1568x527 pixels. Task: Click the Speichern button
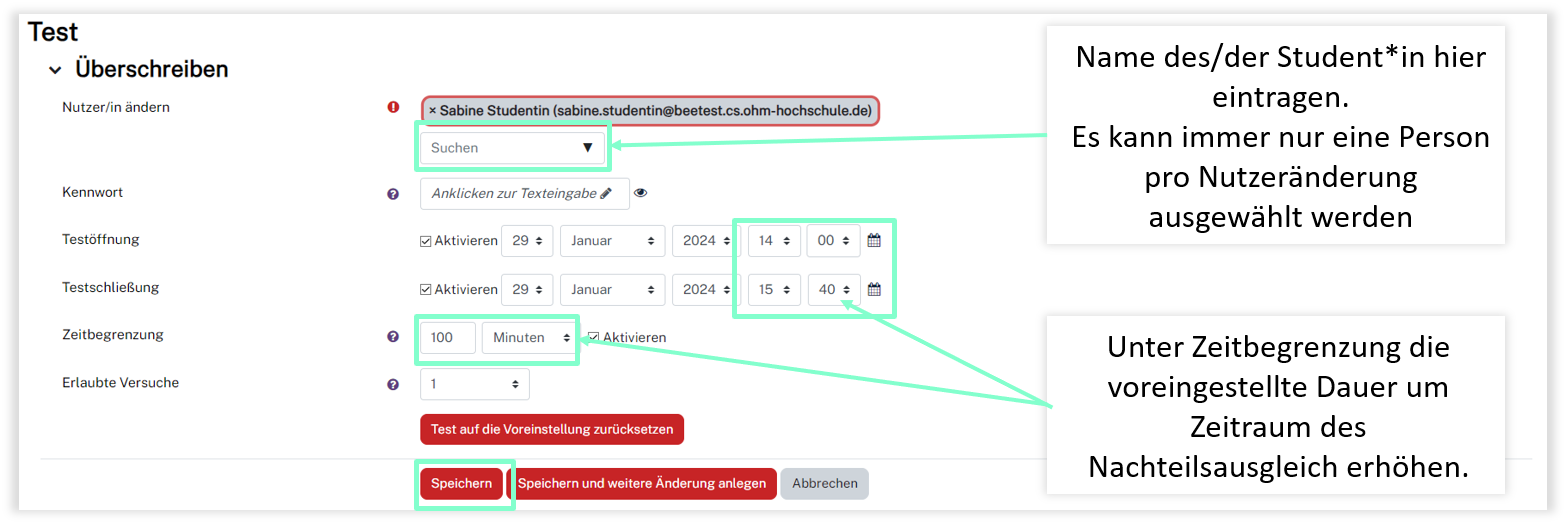pyautogui.click(x=461, y=483)
